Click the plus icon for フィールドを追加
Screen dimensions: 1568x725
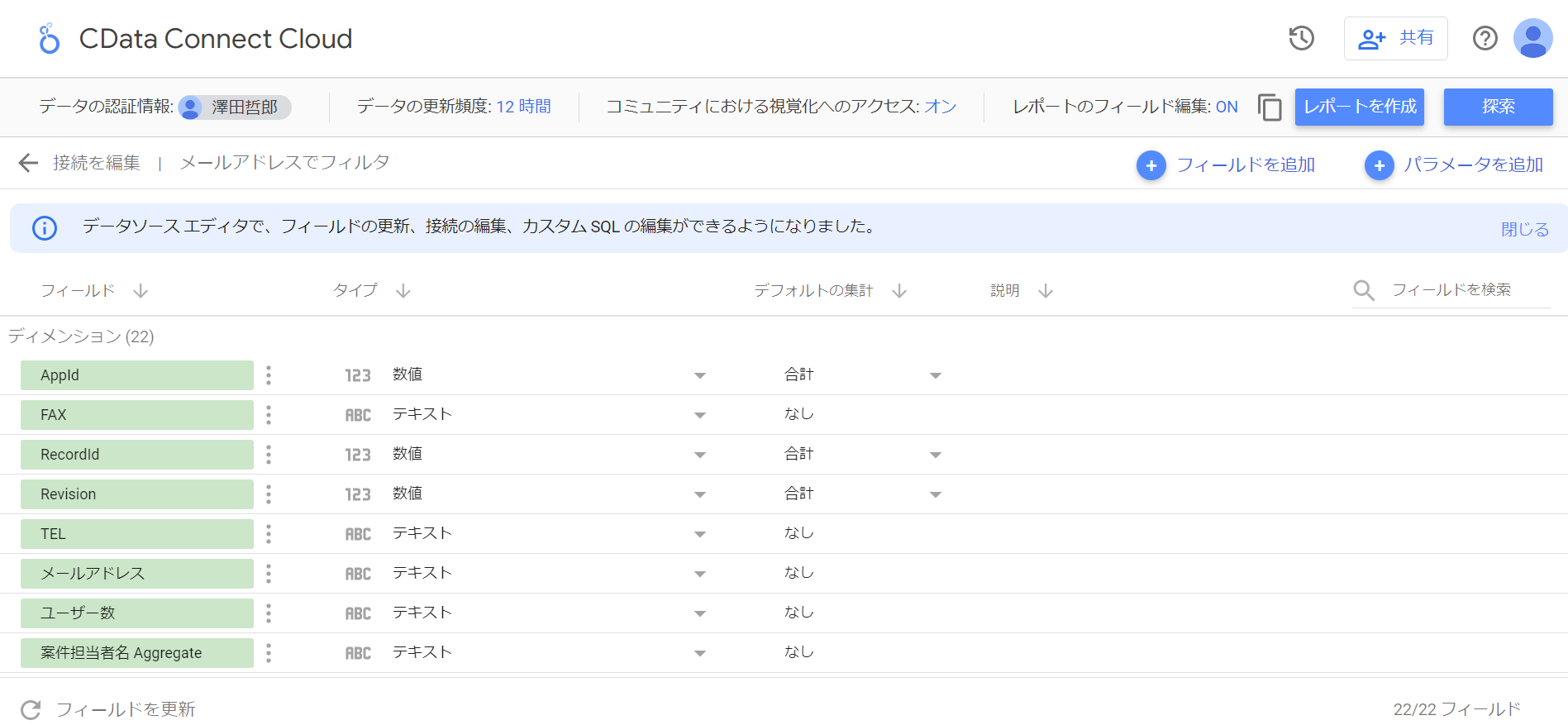coord(1151,165)
